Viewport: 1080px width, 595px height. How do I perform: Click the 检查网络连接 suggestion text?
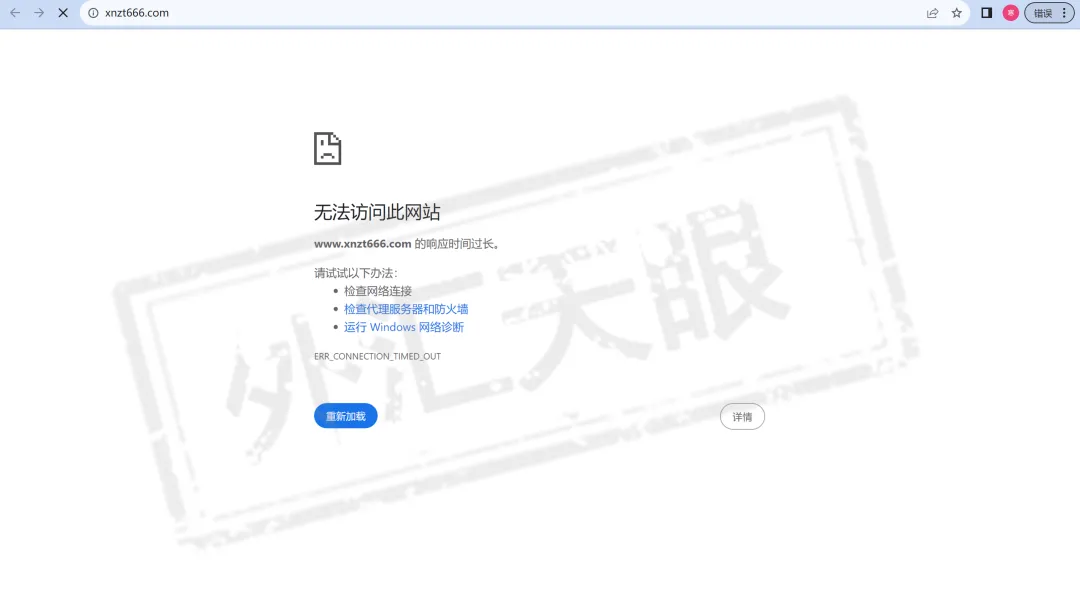378,291
